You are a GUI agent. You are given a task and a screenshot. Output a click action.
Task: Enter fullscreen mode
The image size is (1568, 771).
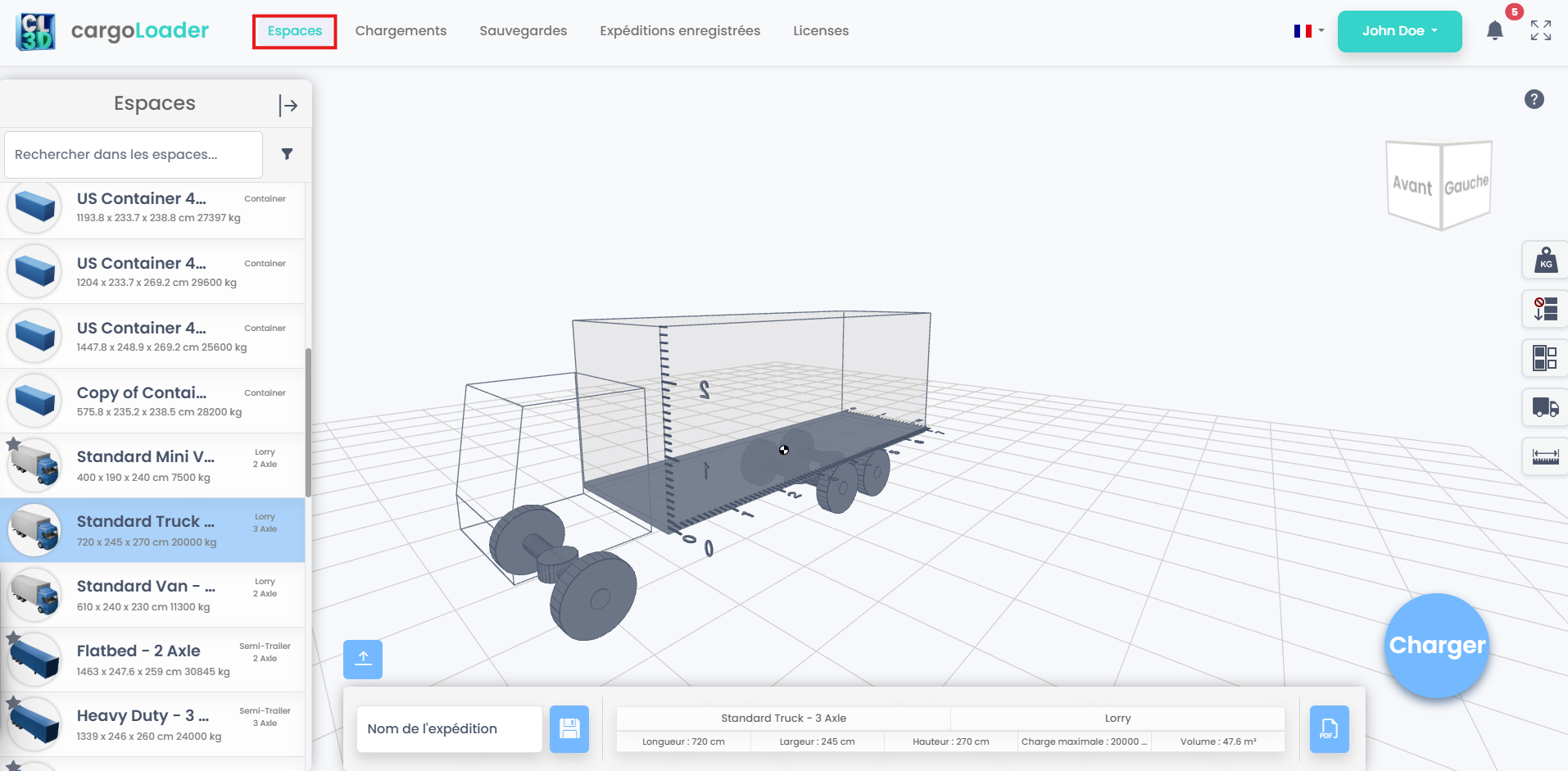point(1540,30)
